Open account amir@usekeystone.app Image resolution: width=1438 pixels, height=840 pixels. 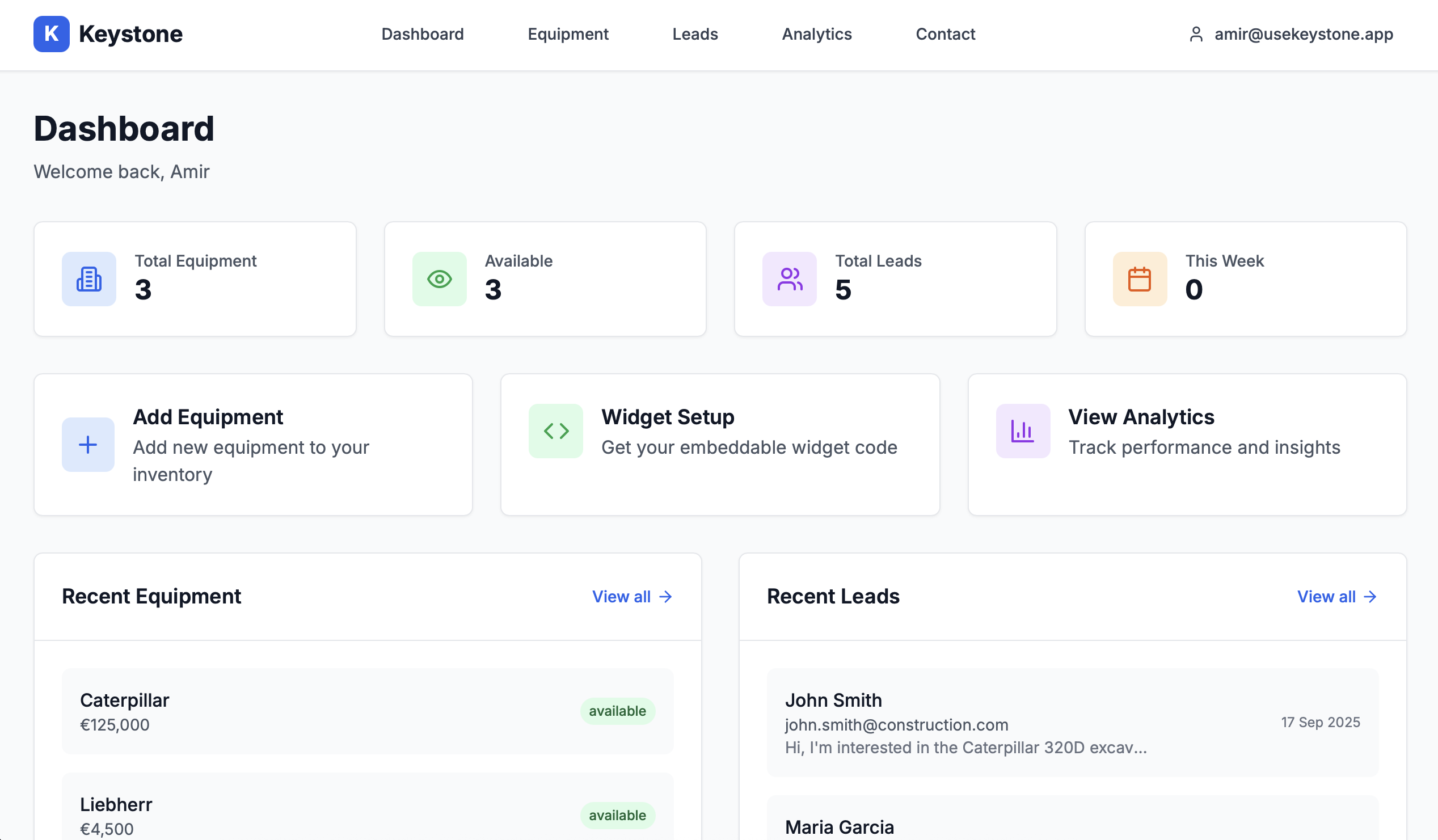coord(1304,34)
